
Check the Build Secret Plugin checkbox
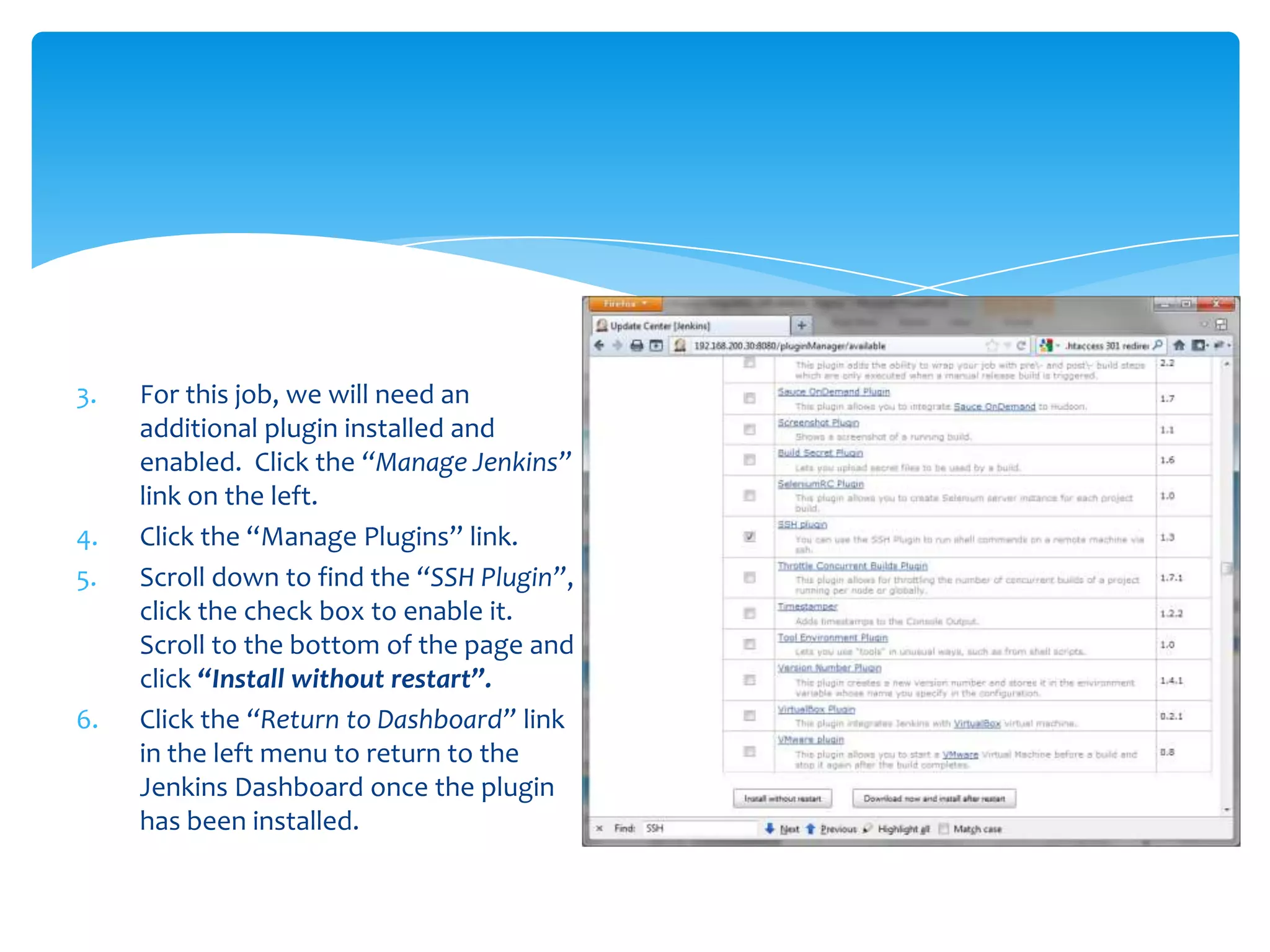point(749,459)
